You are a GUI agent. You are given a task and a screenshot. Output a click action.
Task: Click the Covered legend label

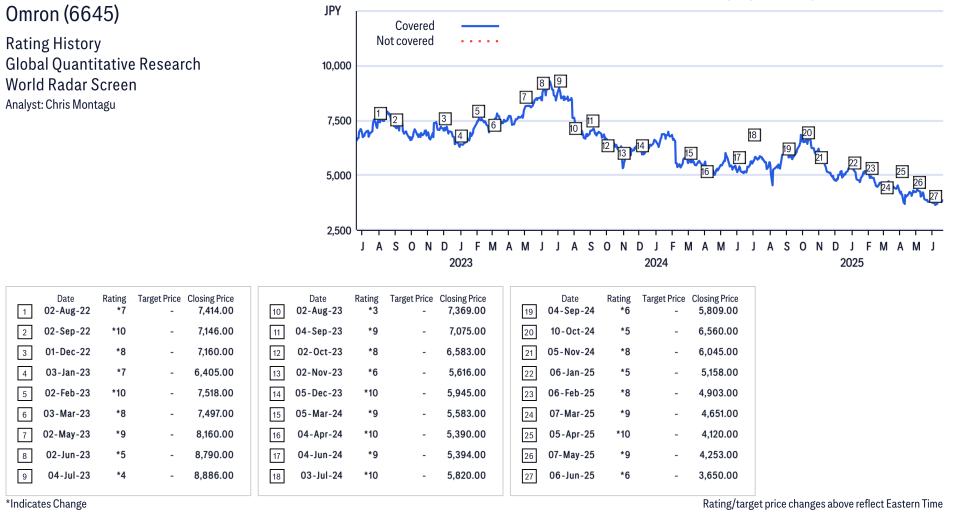click(x=414, y=26)
